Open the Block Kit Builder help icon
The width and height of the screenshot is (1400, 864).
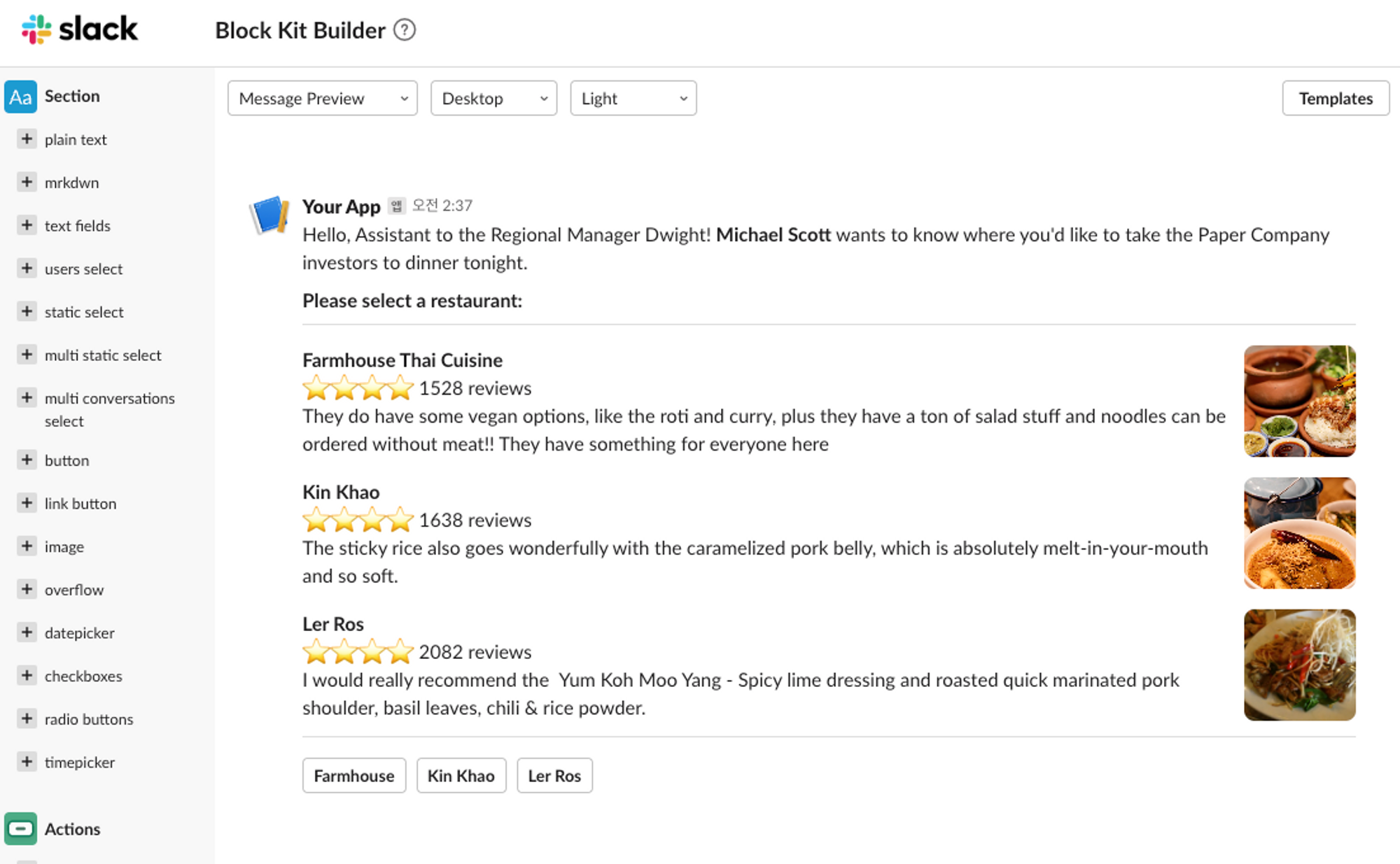(405, 30)
